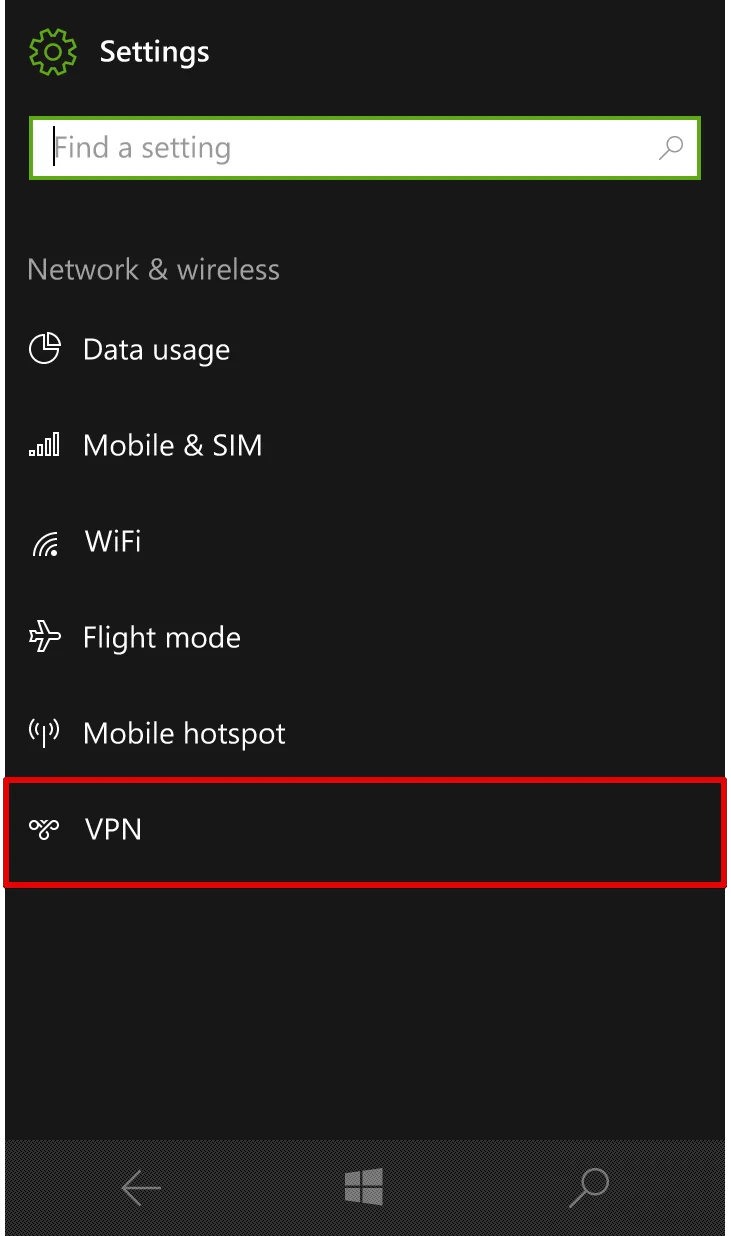The width and height of the screenshot is (731, 1236).
Task: Select the Mobile hotspot label
Action: click(184, 734)
